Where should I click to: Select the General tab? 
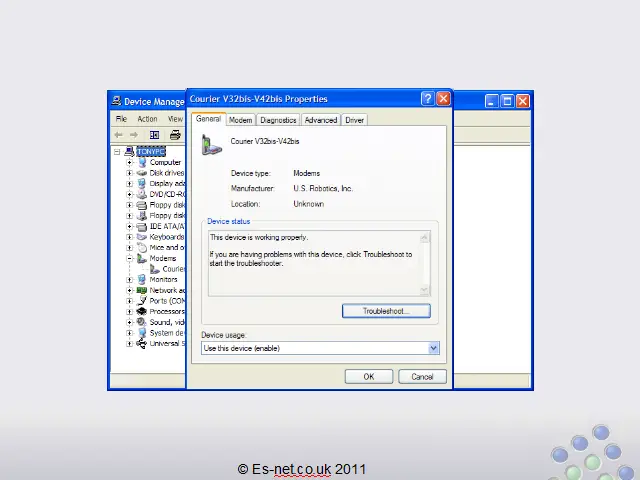click(208, 119)
